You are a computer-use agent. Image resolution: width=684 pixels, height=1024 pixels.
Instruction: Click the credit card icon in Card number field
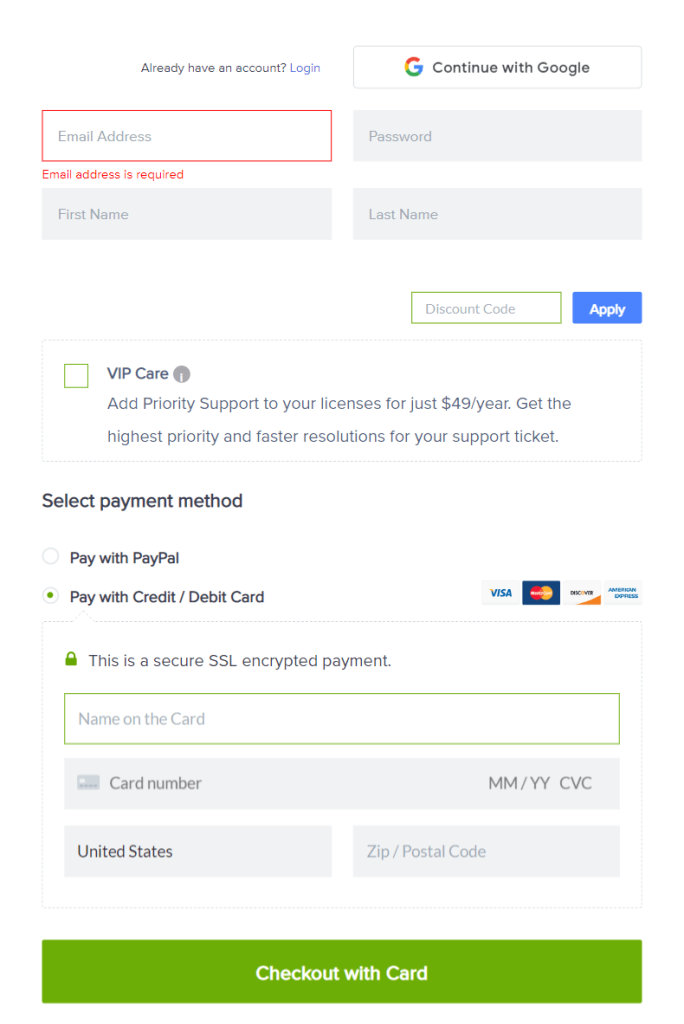tap(88, 782)
